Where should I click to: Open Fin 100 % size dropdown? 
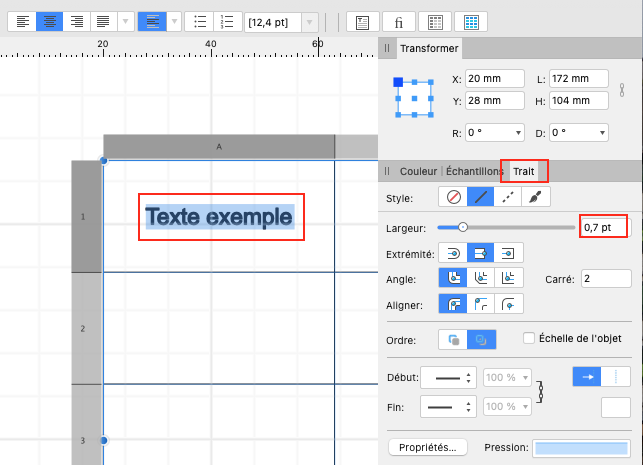point(507,407)
